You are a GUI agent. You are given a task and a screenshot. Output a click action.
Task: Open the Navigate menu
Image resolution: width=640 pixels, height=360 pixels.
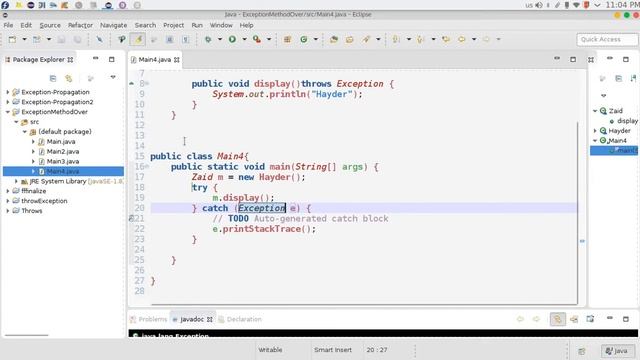click(113, 25)
